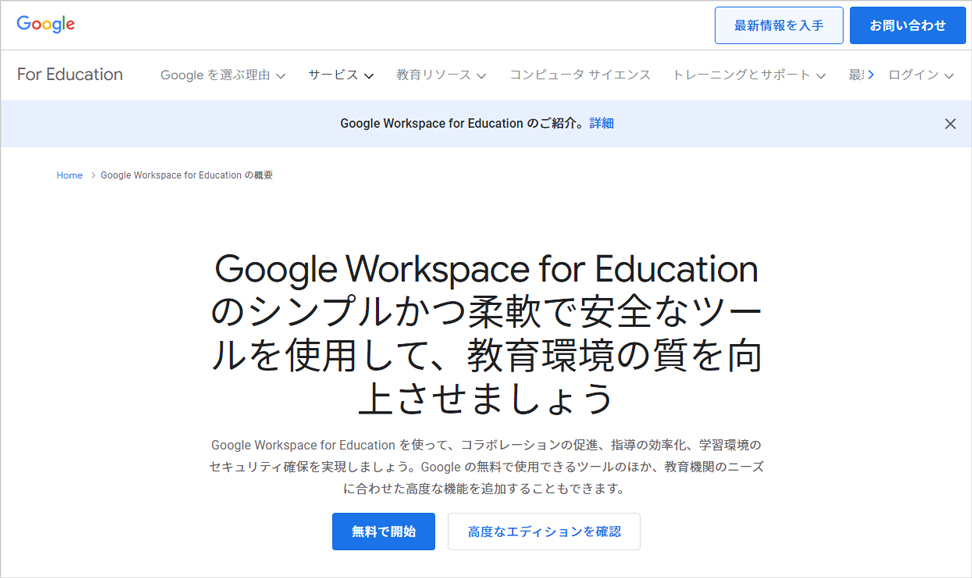Image resolution: width=972 pixels, height=578 pixels.
Task: Close the Workspace announcement banner
Action: [x=950, y=124]
